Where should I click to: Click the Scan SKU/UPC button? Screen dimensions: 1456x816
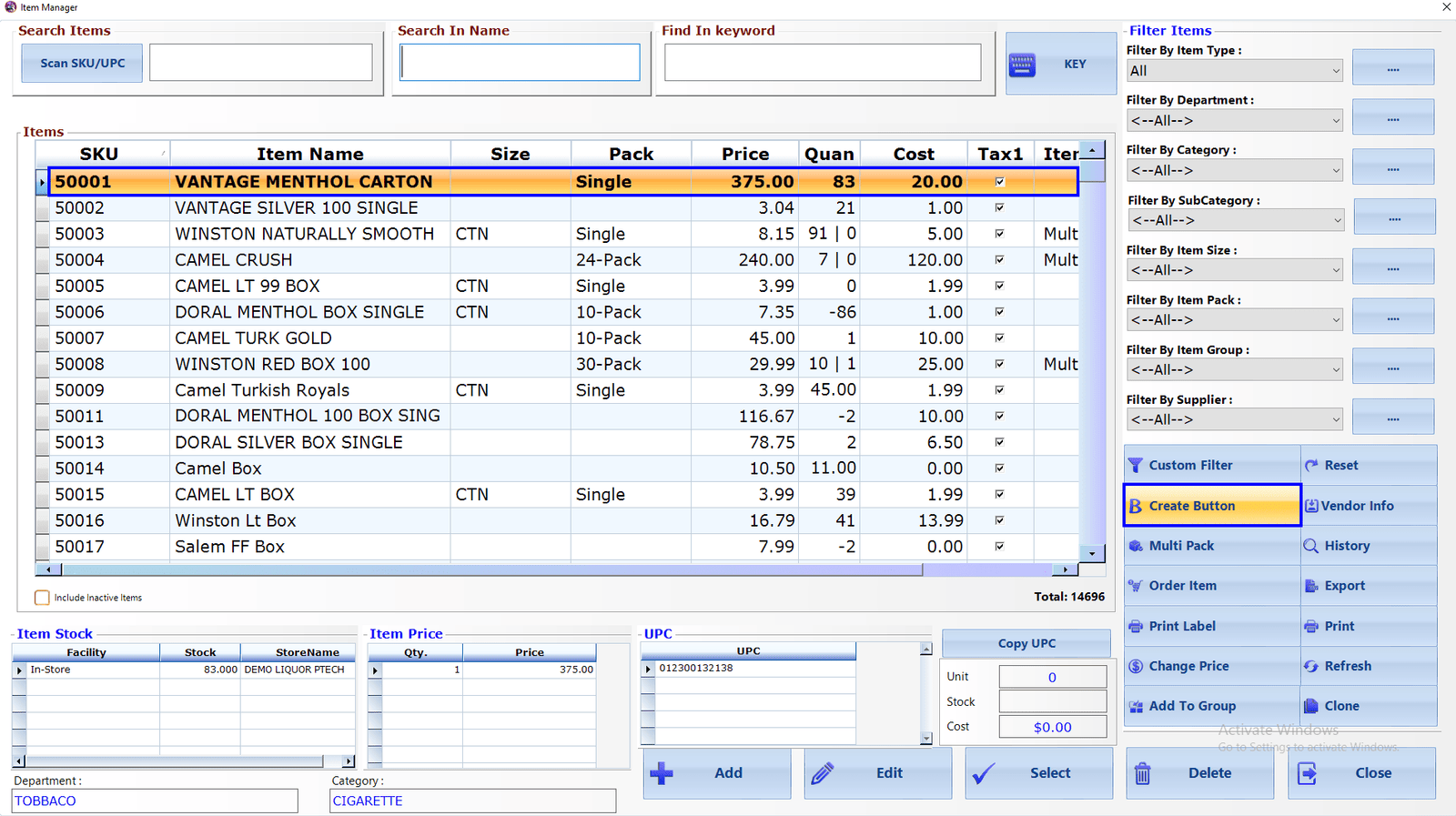(x=82, y=64)
